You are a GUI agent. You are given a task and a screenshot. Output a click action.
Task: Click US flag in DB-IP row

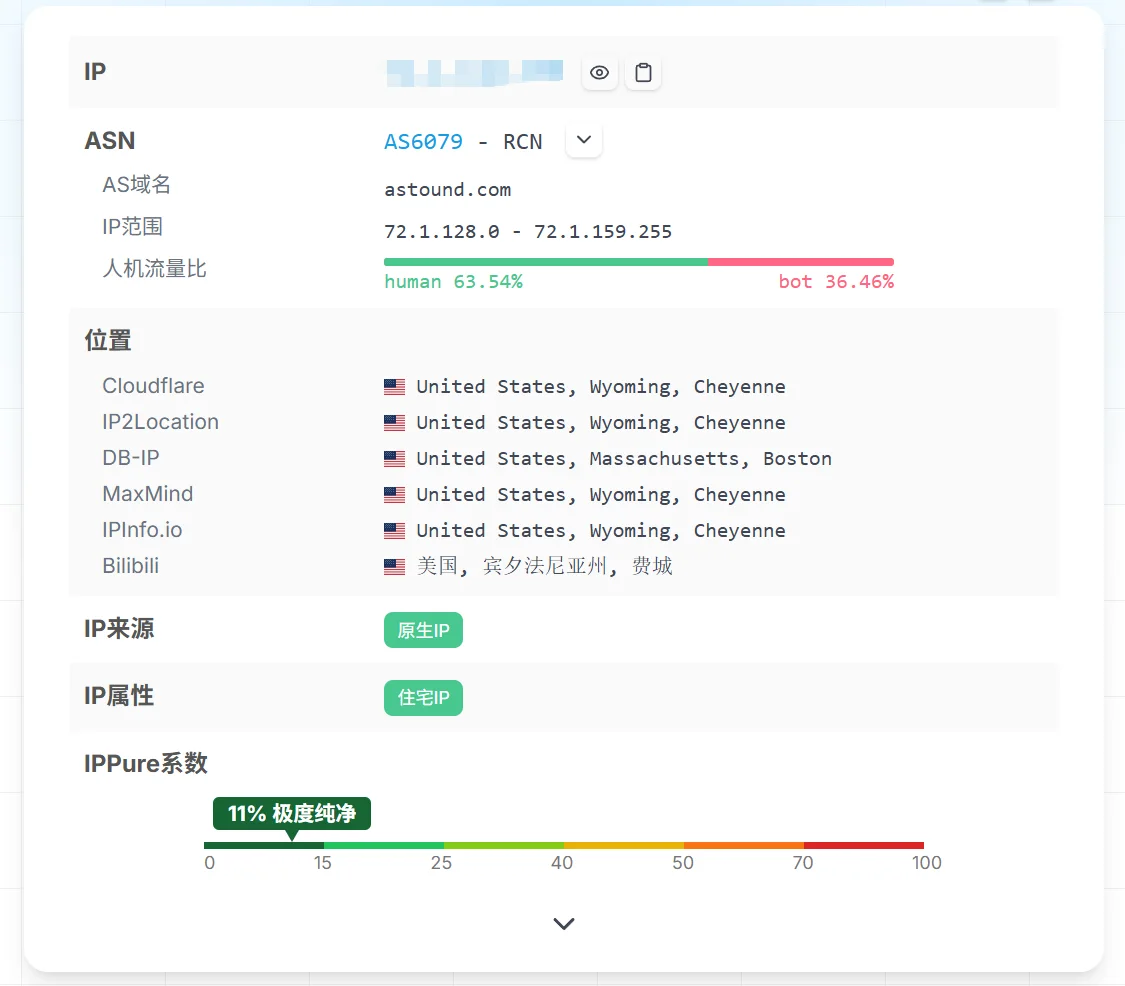tap(395, 459)
